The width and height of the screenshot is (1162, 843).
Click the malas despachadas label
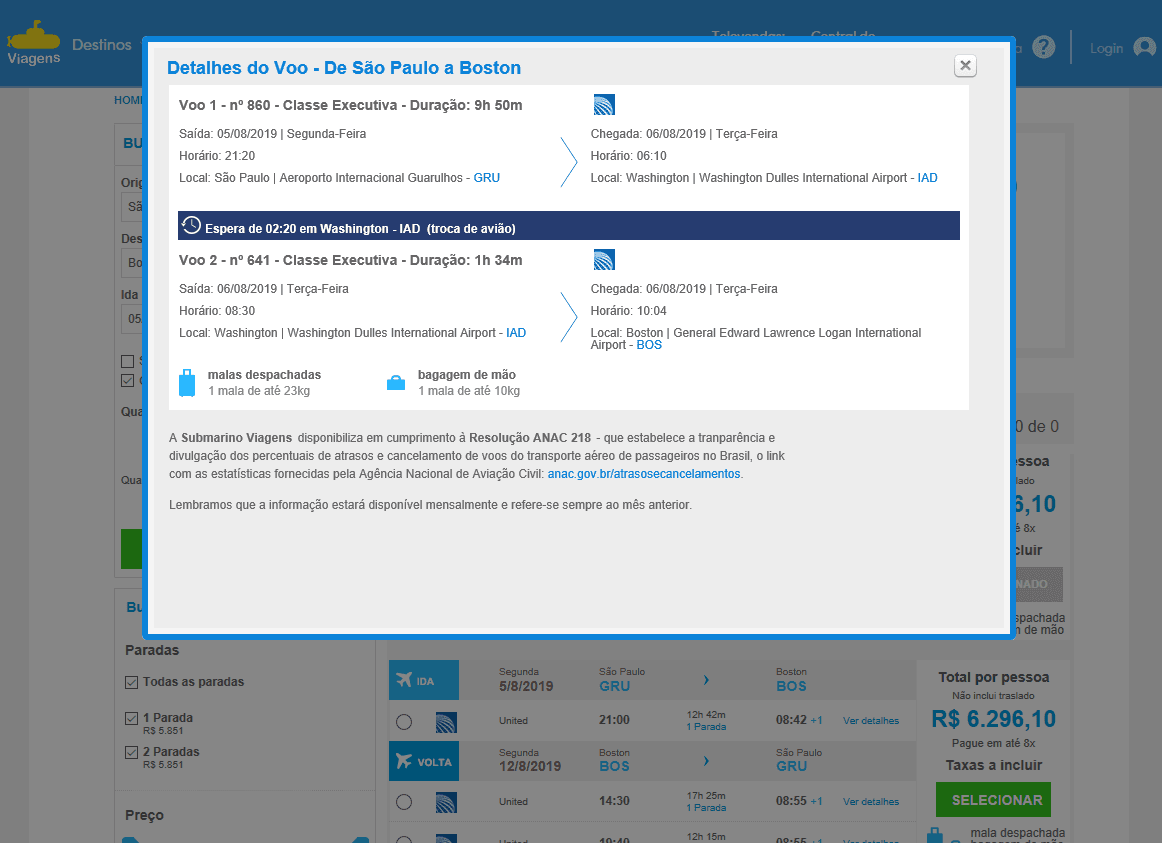pyautogui.click(x=264, y=375)
